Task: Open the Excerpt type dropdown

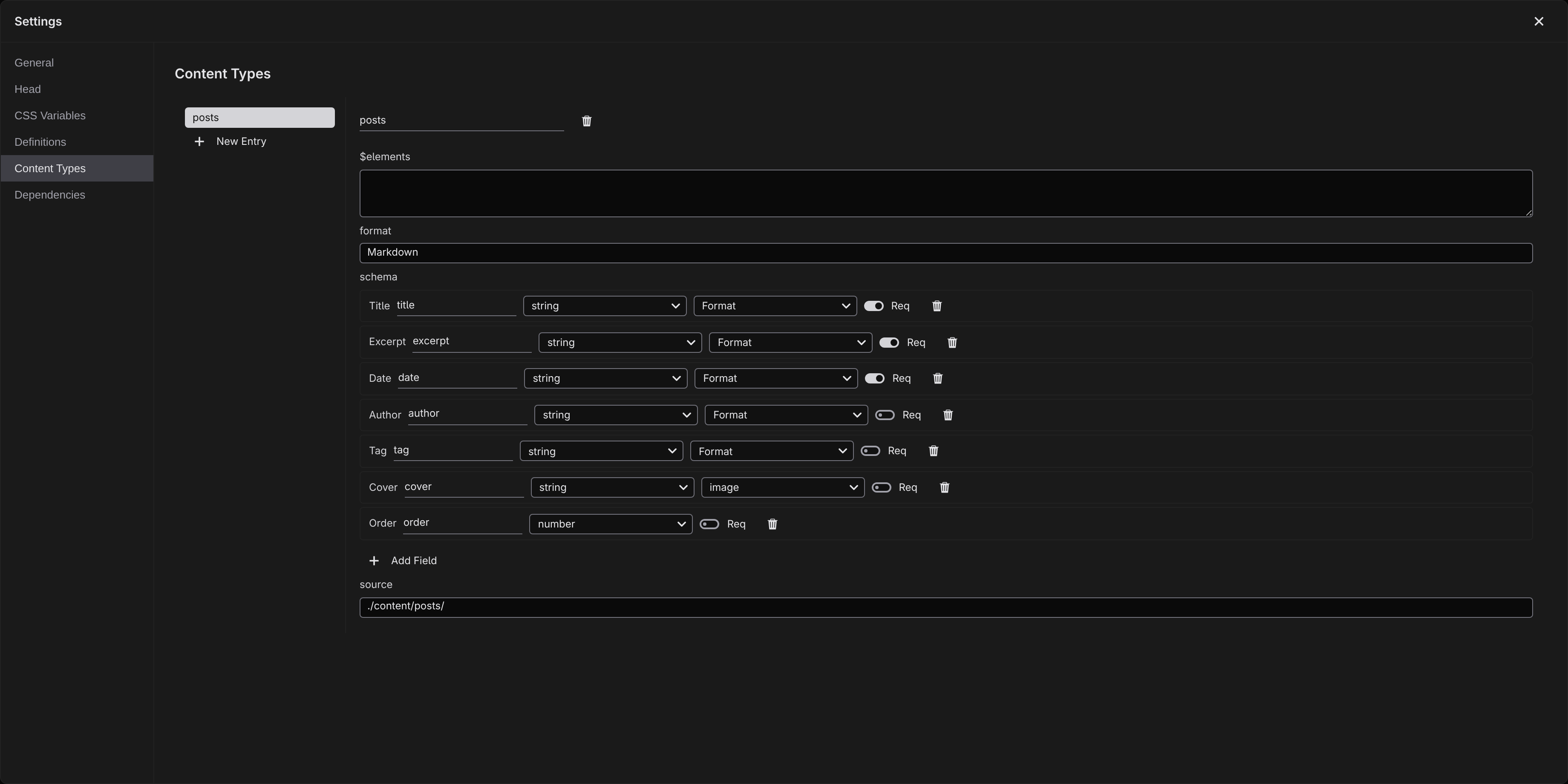Action: pos(620,343)
